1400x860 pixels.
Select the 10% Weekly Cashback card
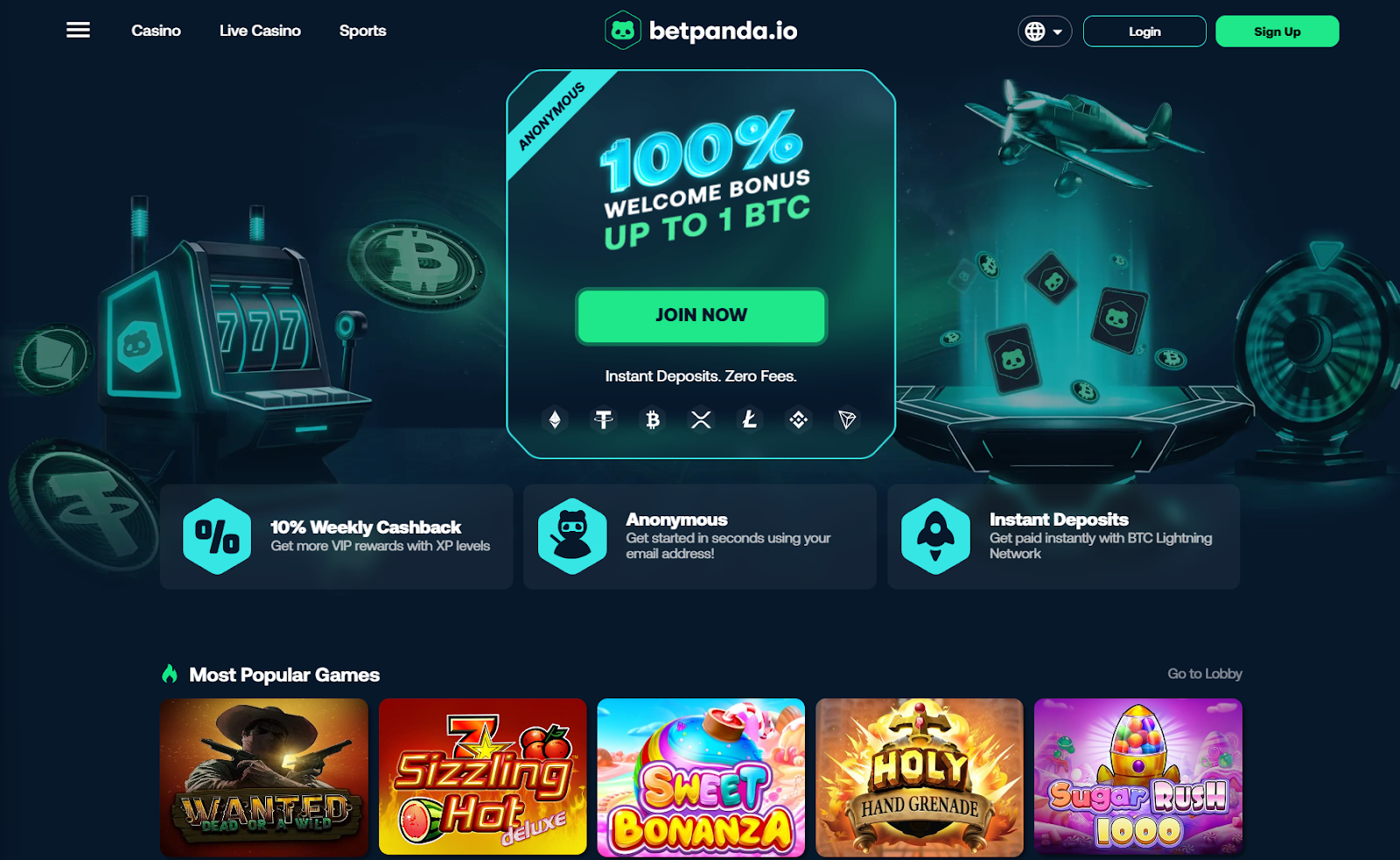(337, 536)
